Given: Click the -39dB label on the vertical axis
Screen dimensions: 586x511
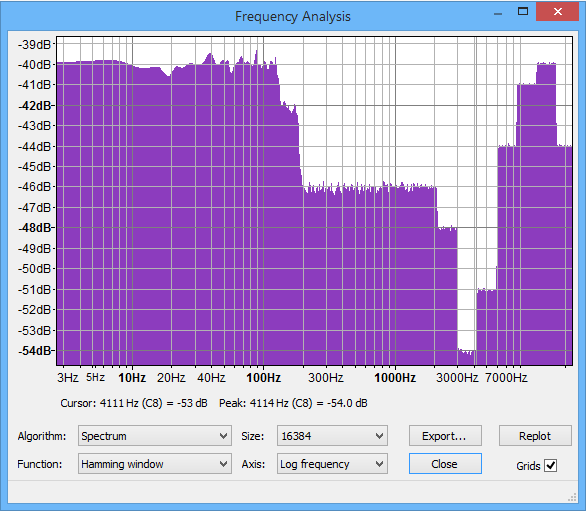Looking at the screenshot, I should (34, 44).
